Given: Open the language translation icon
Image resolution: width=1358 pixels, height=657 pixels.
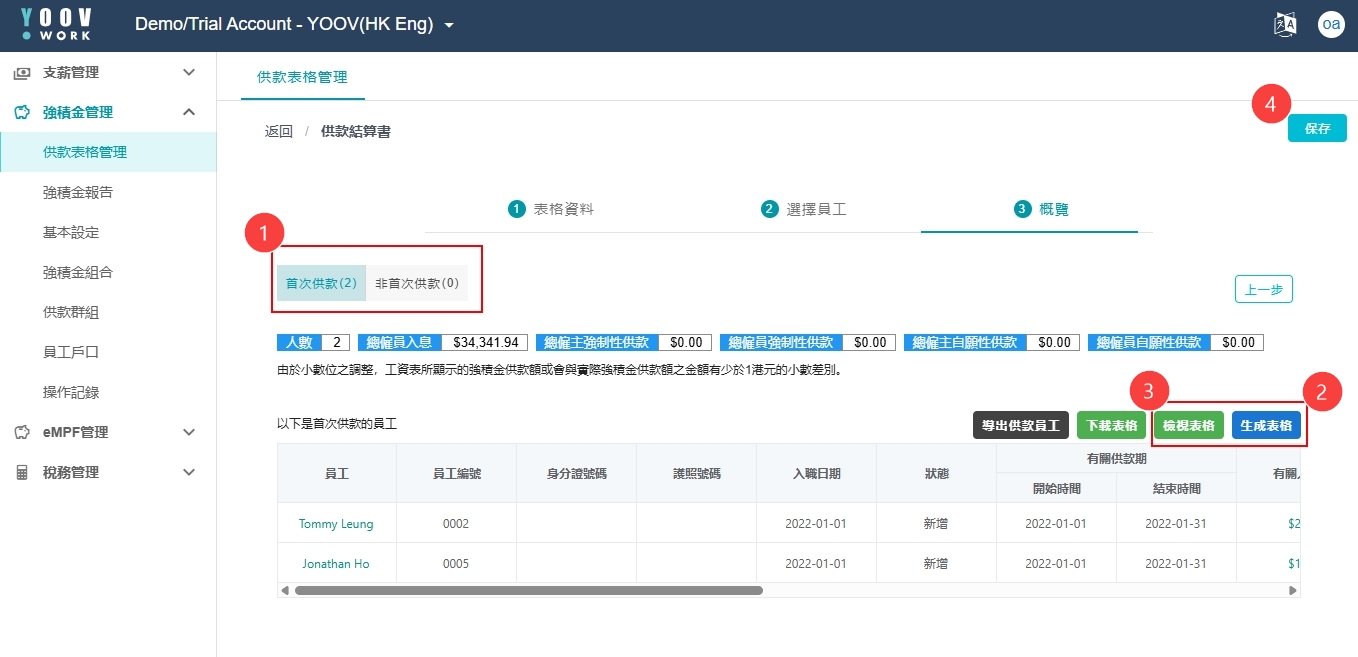Looking at the screenshot, I should tap(1285, 25).
